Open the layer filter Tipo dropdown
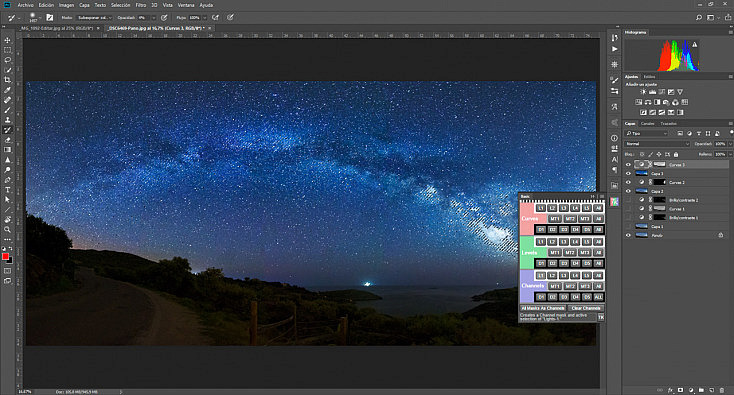The width and height of the screenshot is (734, 395). click(x=647, y=134)
